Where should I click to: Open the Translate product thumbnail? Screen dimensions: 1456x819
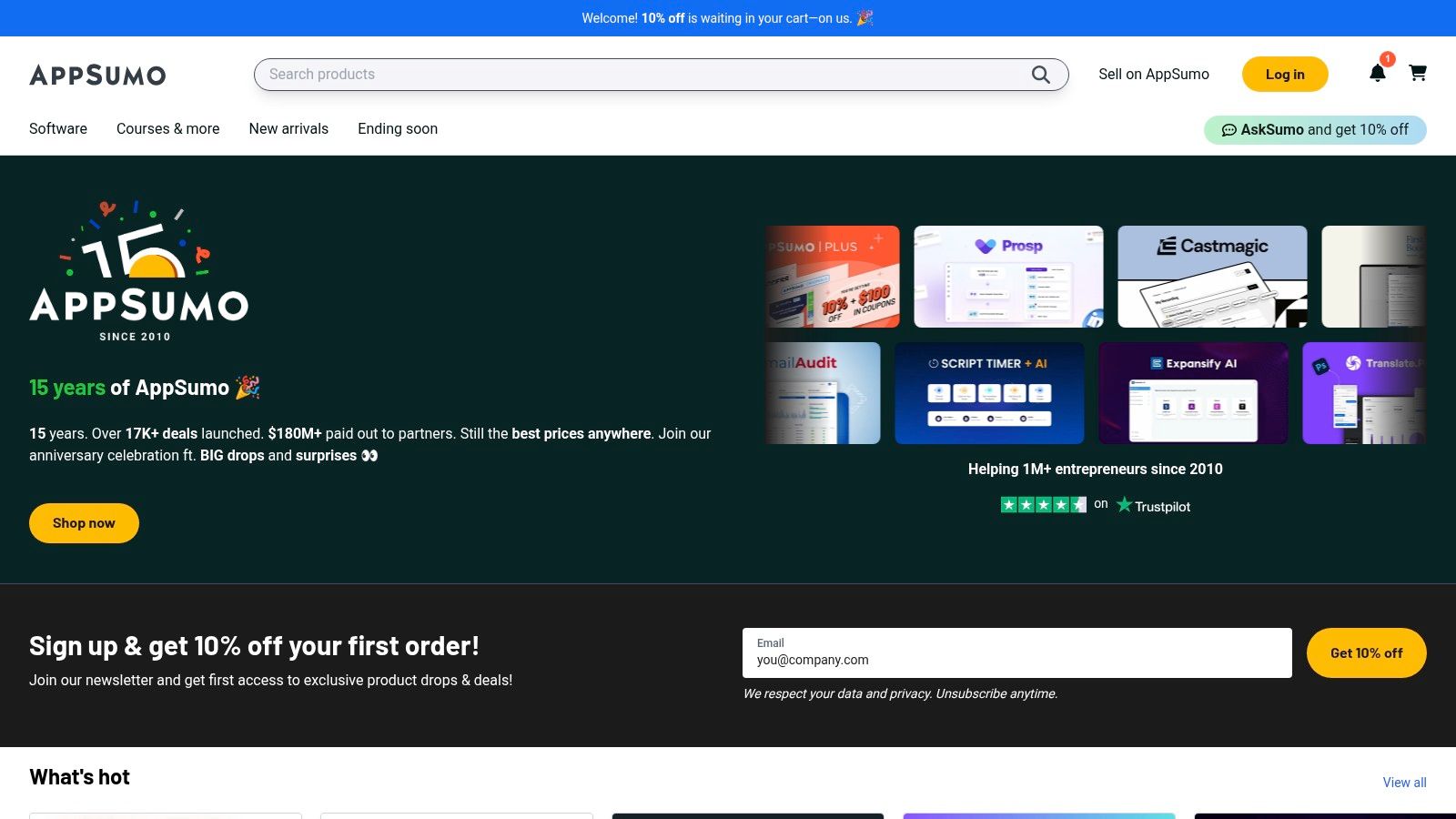pyautogui.click(x=1364, y=393)
